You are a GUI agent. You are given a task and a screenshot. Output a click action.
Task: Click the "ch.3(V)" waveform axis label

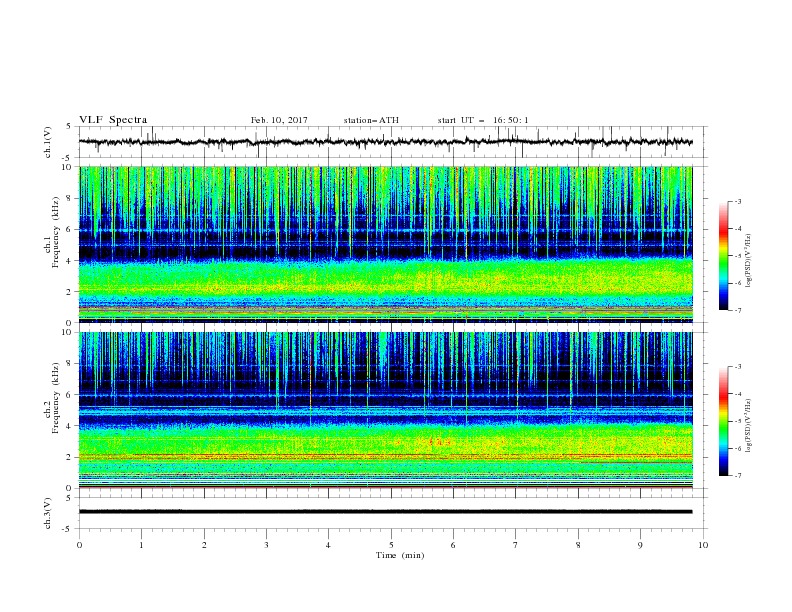(x=48, y=513)
